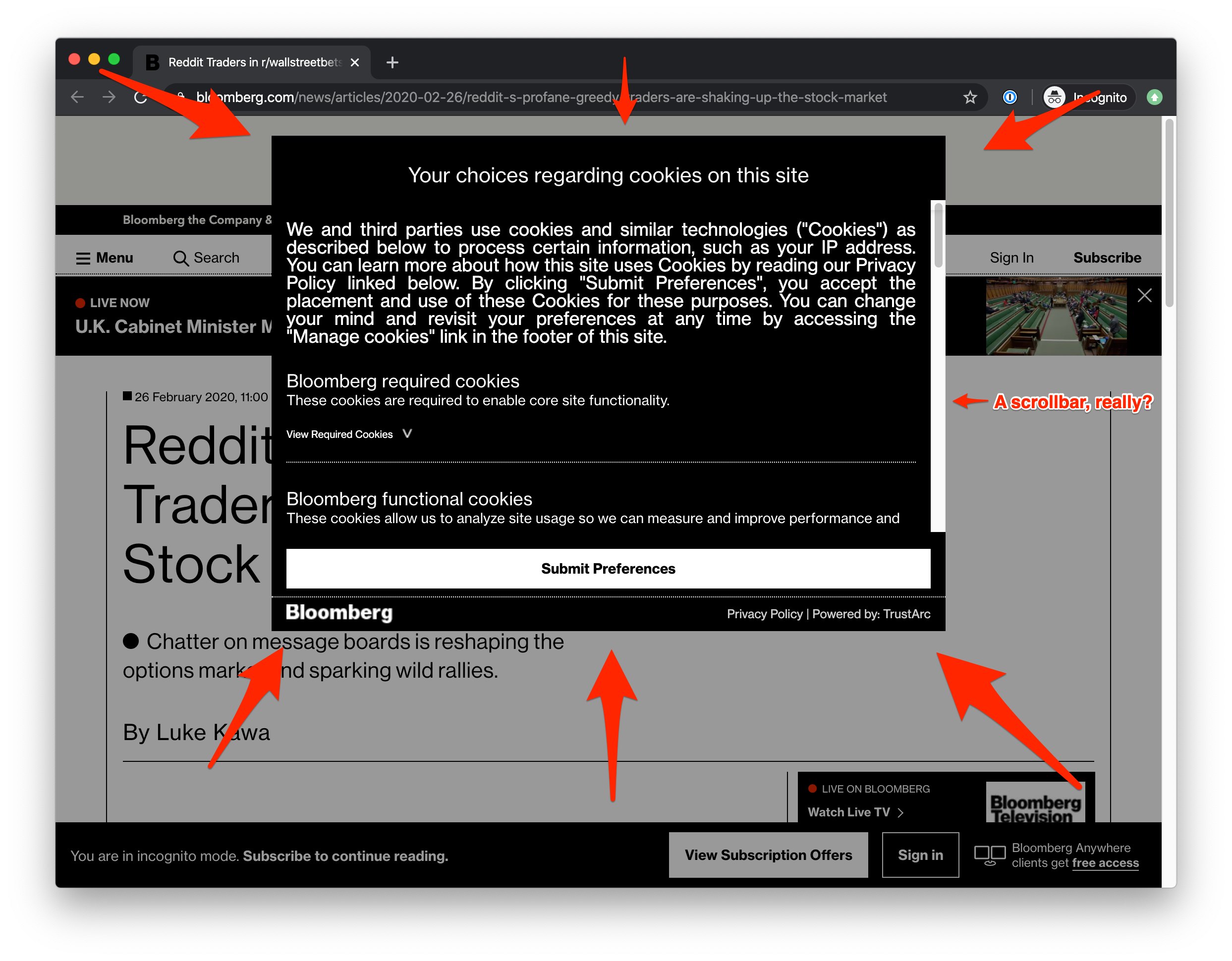Click the Submit Preferences button
Viewport: 1232px width, 961px height.
pos(608,569)
